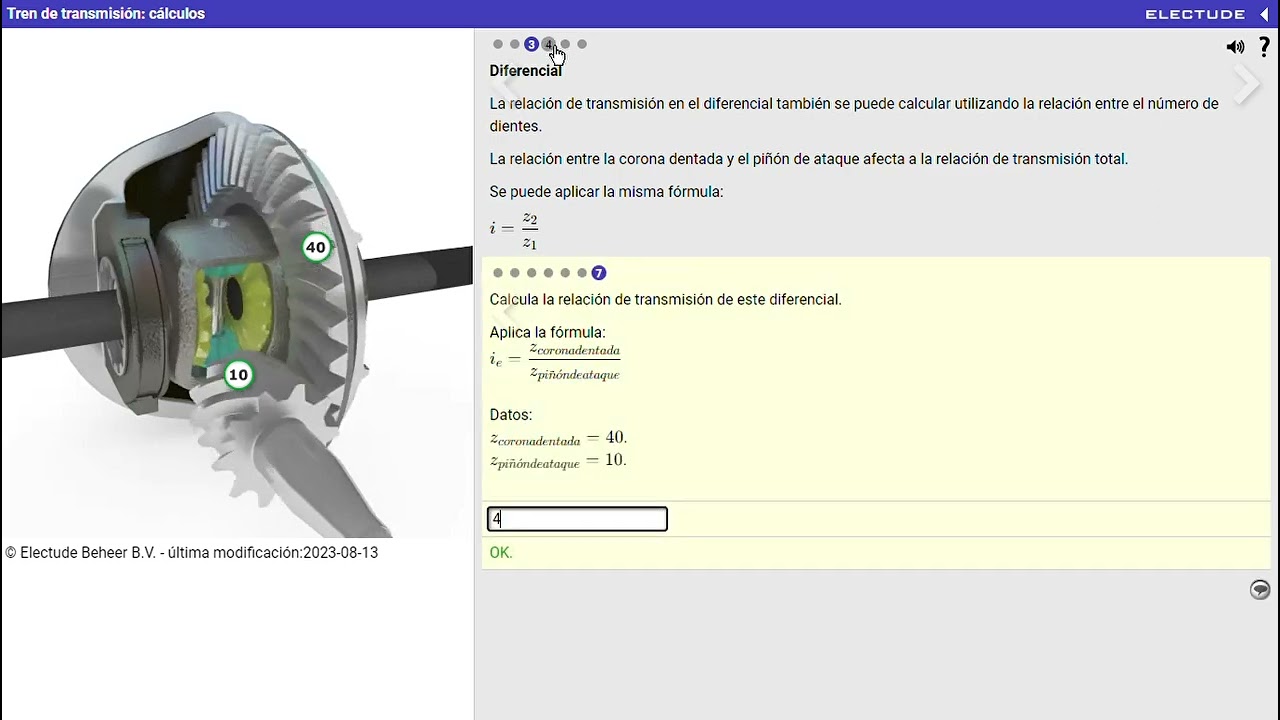Viewport: 1280px width, 720px height.
Task: Select exercise step 1 dot in yellow panel
Action: 498,273
